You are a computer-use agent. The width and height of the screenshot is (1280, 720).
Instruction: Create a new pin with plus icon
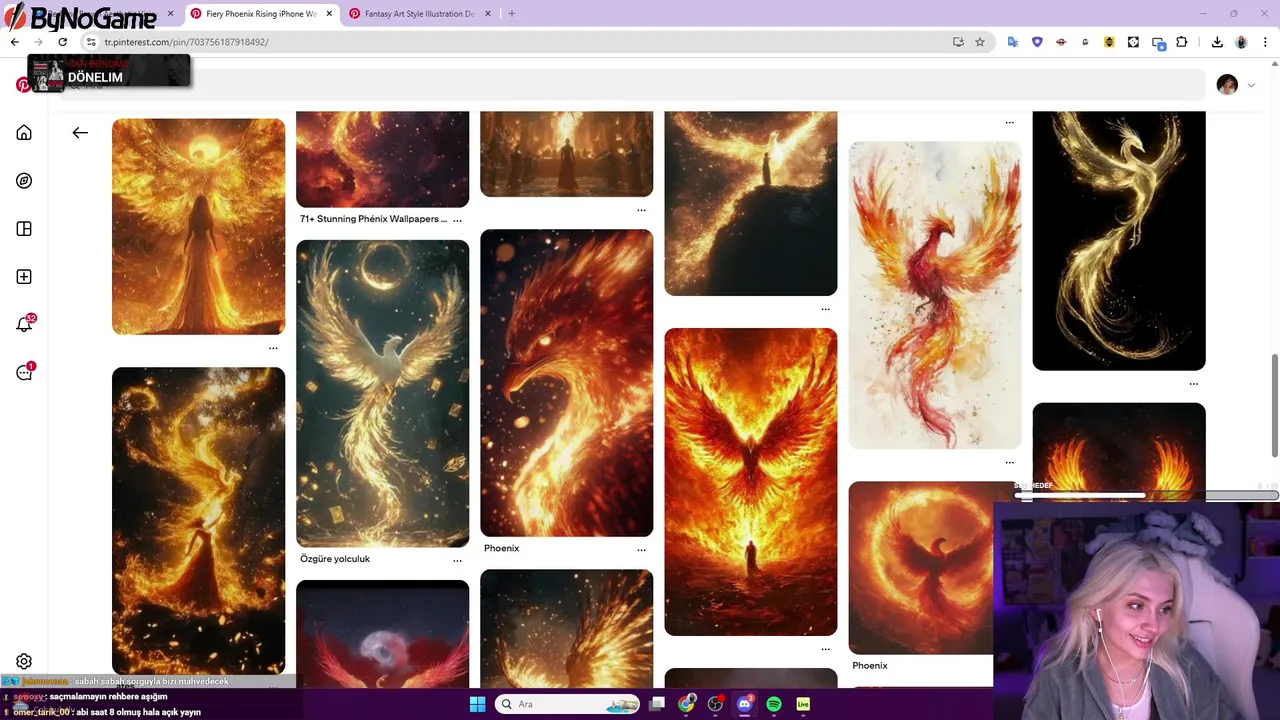[24, 277]
